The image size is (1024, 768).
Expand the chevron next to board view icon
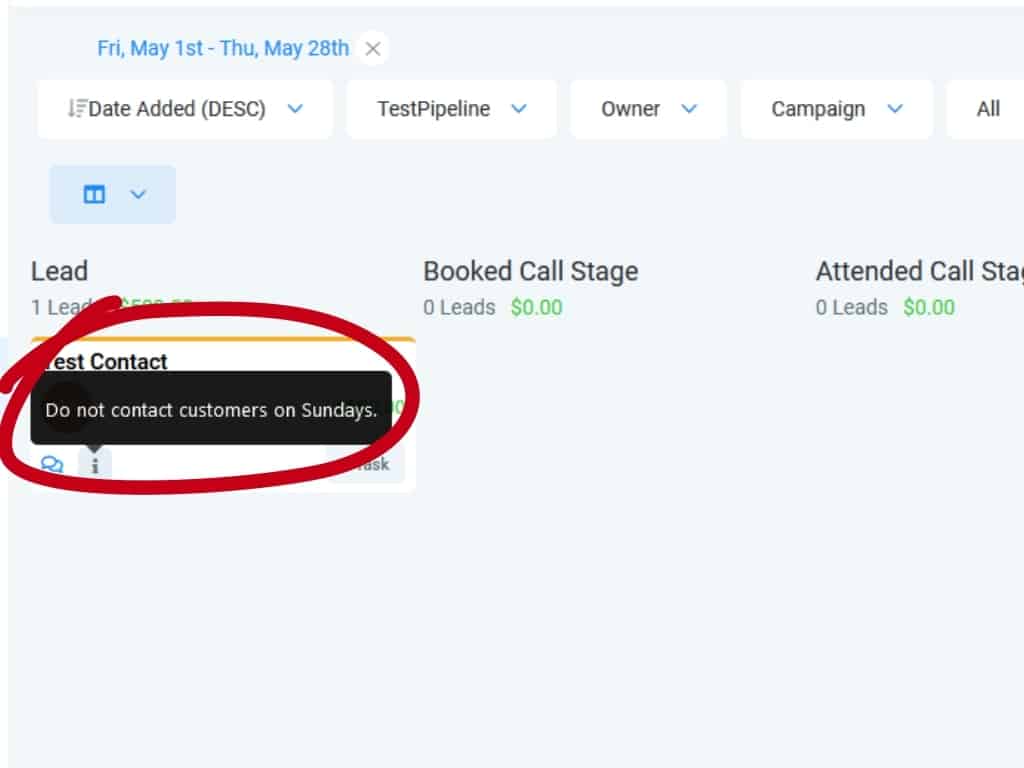[138, 194]
